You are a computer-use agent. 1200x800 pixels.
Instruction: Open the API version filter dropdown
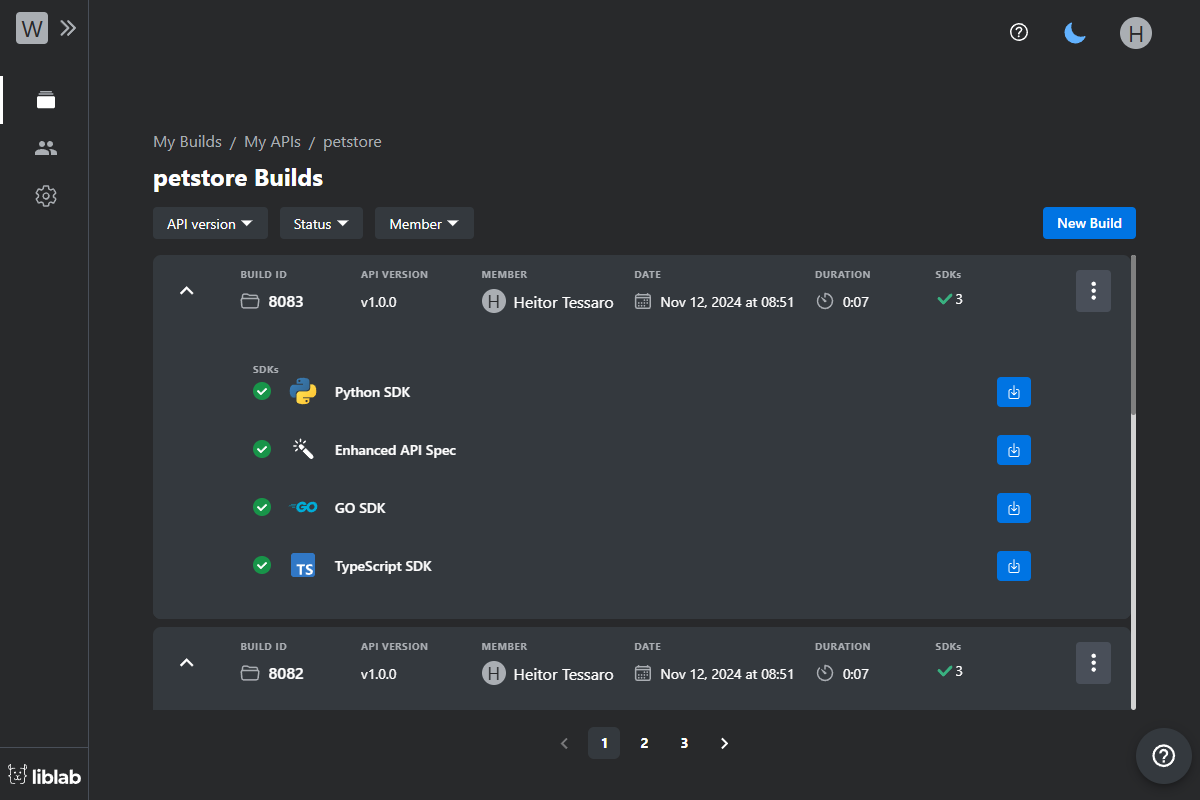point(210,223)
